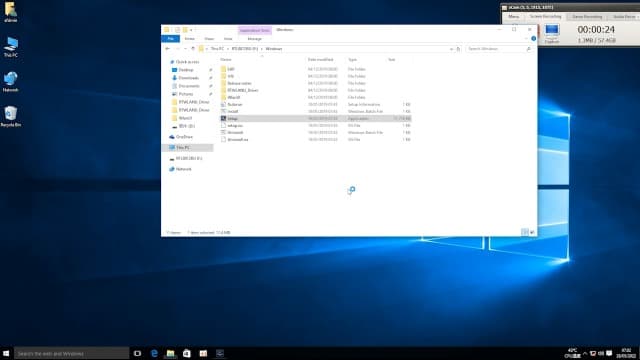Switch to large icons view toggle
This screenshot has height=360, width=640.
tap(532, 232)
